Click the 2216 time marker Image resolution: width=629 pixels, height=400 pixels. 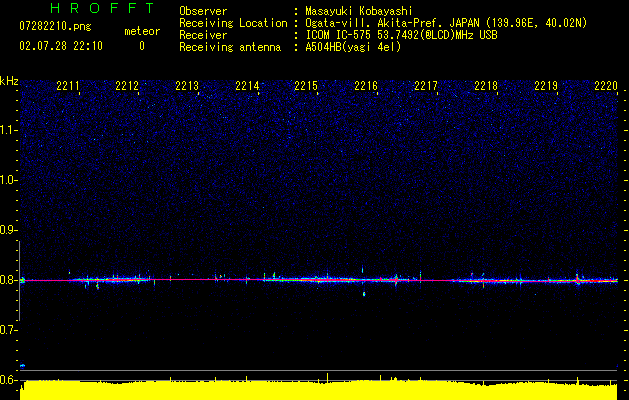(x=366, y=86)
